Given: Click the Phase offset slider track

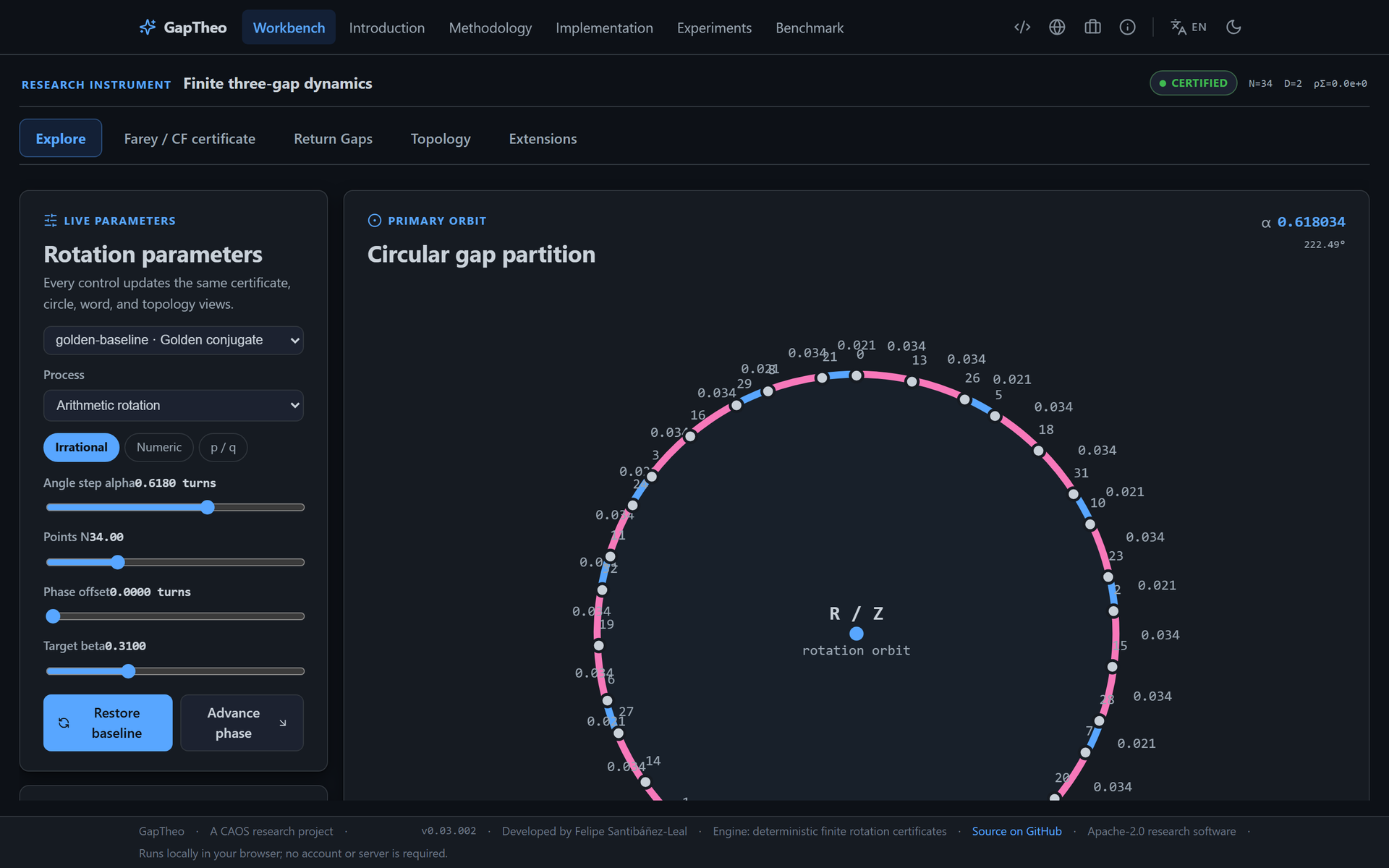Looking at the screenshot, I should [x=174, y=616].
